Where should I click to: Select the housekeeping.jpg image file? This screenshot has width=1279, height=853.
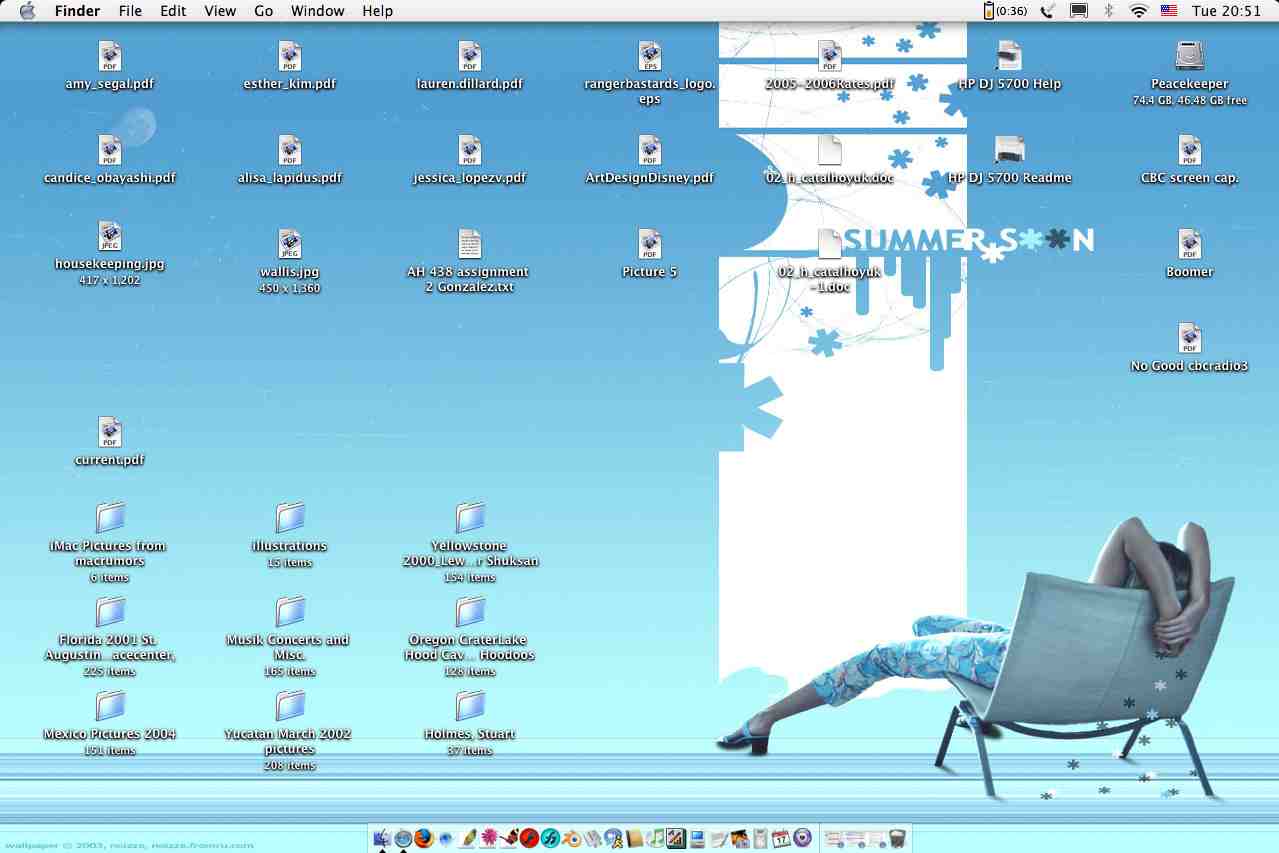(x=110, y=237)
